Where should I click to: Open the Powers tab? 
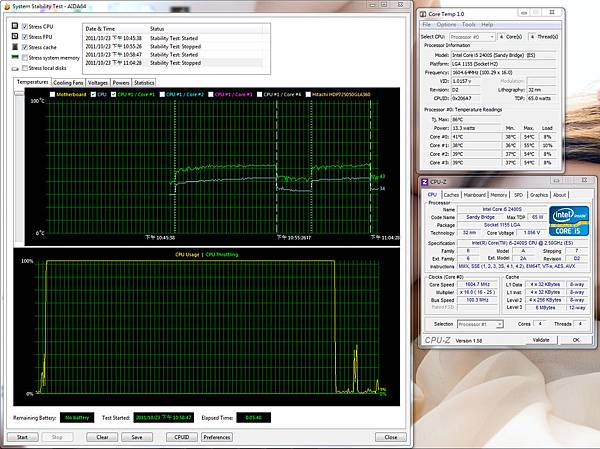[121, 83]
